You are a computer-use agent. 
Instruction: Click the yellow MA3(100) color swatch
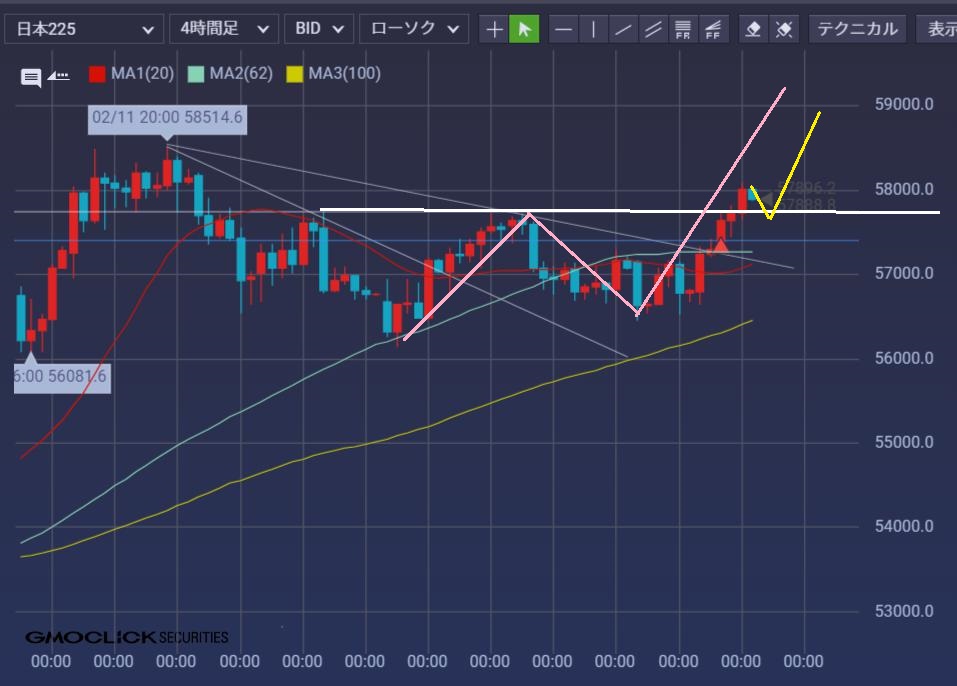[295, 73]
